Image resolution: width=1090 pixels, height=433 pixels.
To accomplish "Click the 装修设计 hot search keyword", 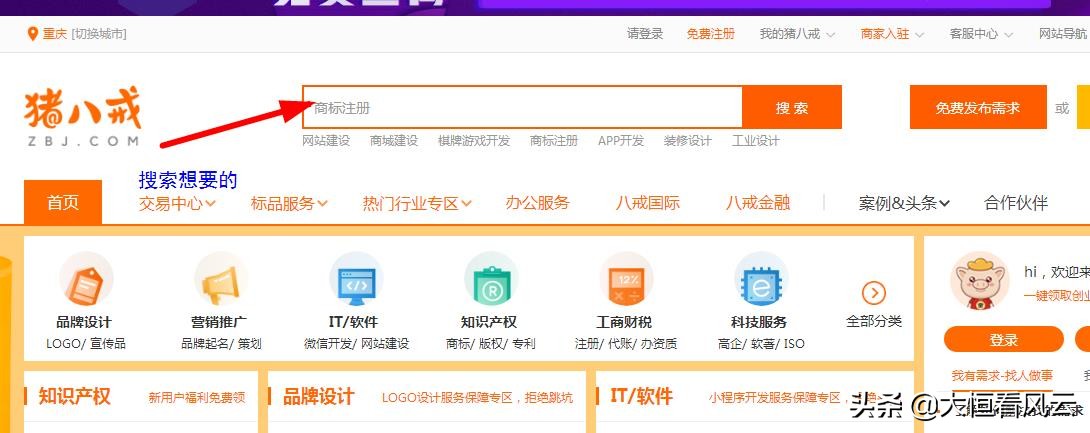I will tap(688, 140).
